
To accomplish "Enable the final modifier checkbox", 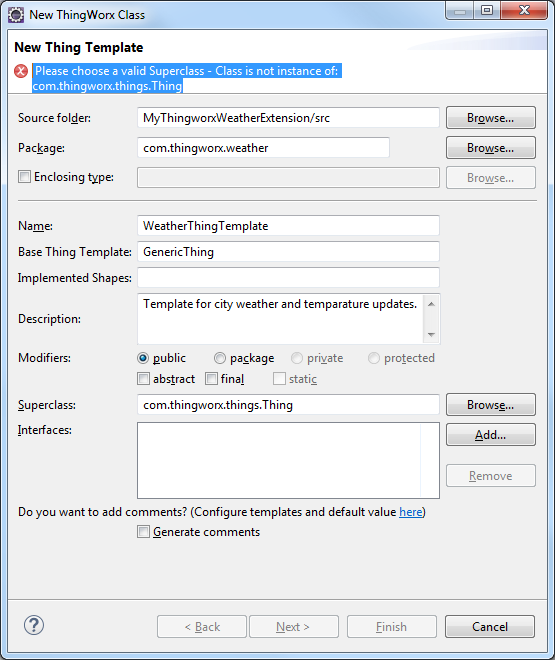I will (211, 379).
